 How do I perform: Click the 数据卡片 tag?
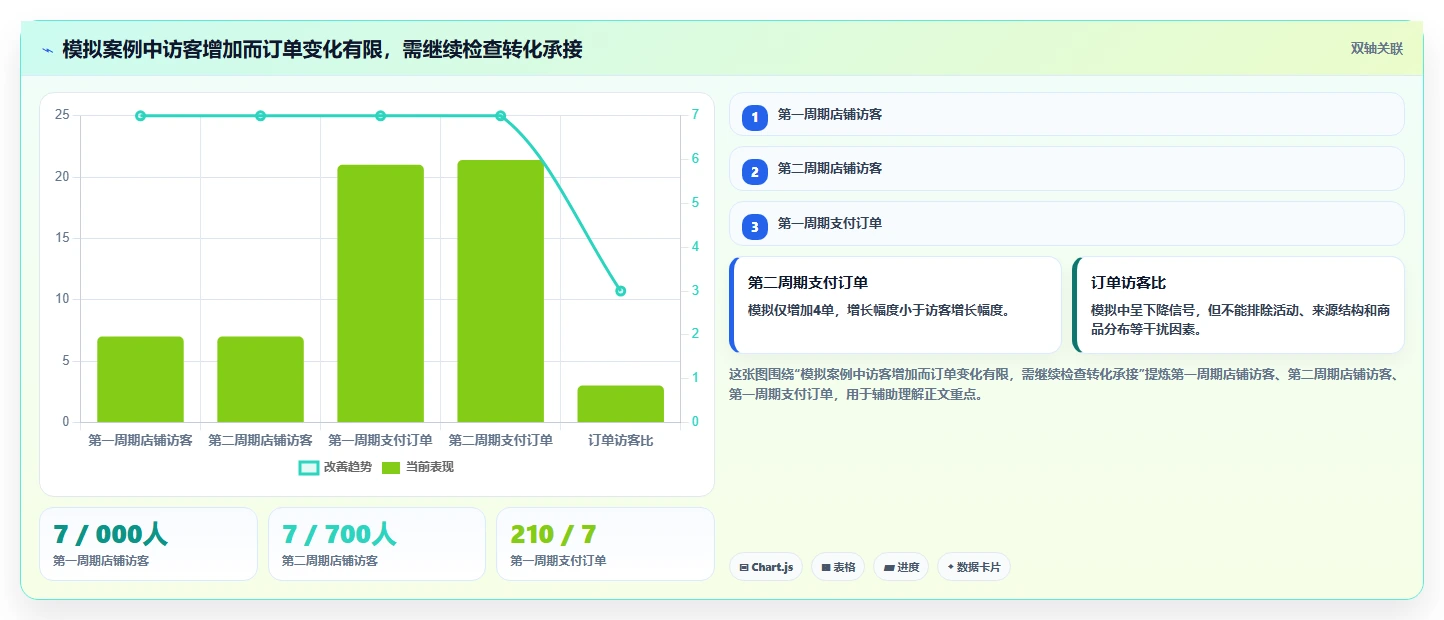point(974,567)
